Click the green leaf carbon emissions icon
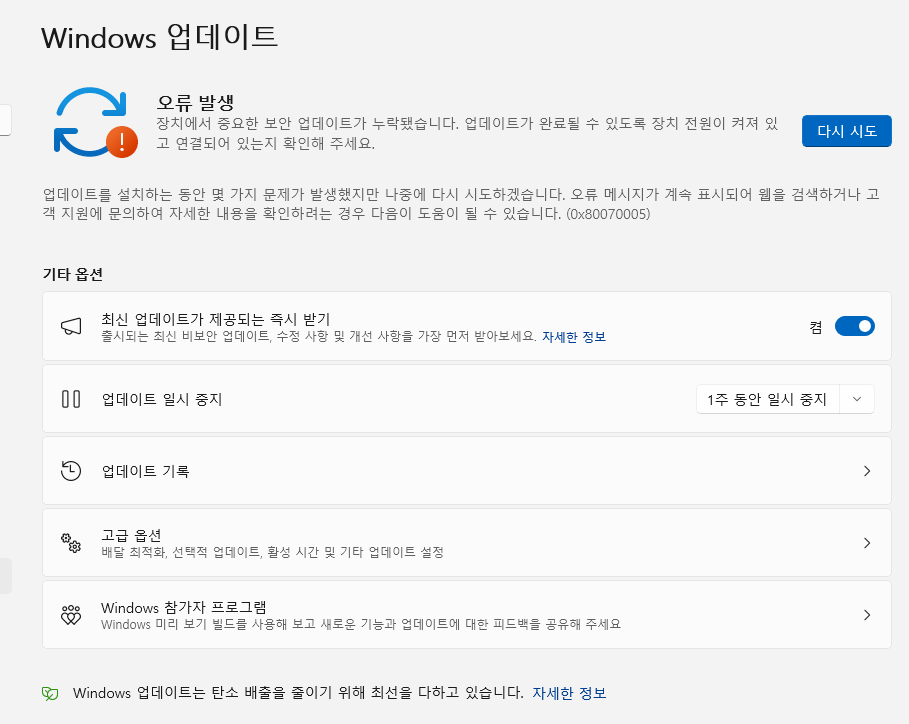Screen dimensions: 909x724 tap(50, 693)
